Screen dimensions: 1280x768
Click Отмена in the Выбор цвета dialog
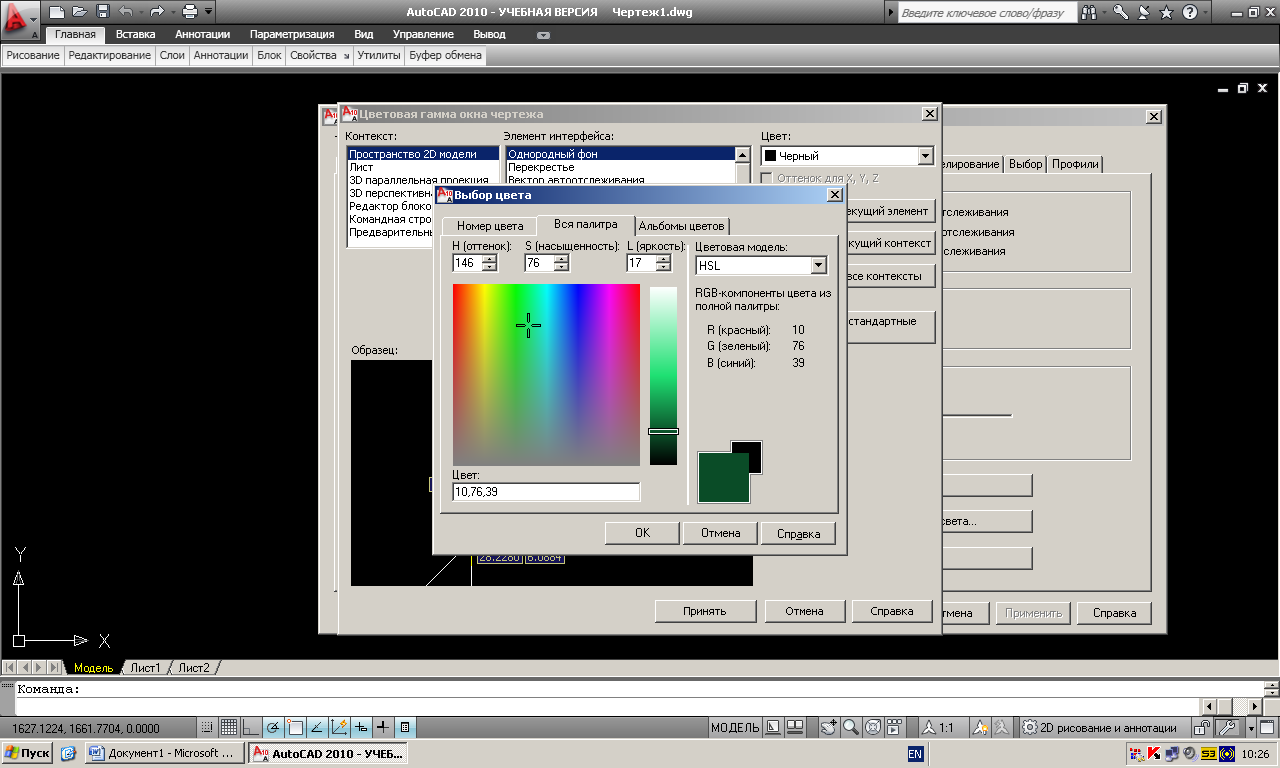[720, 533]
